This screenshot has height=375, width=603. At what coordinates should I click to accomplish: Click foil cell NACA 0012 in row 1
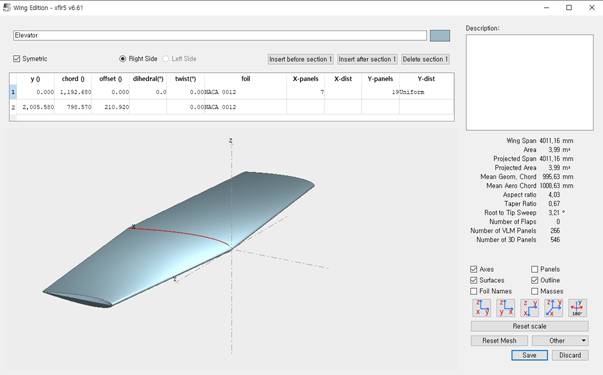tap(245, 92)
